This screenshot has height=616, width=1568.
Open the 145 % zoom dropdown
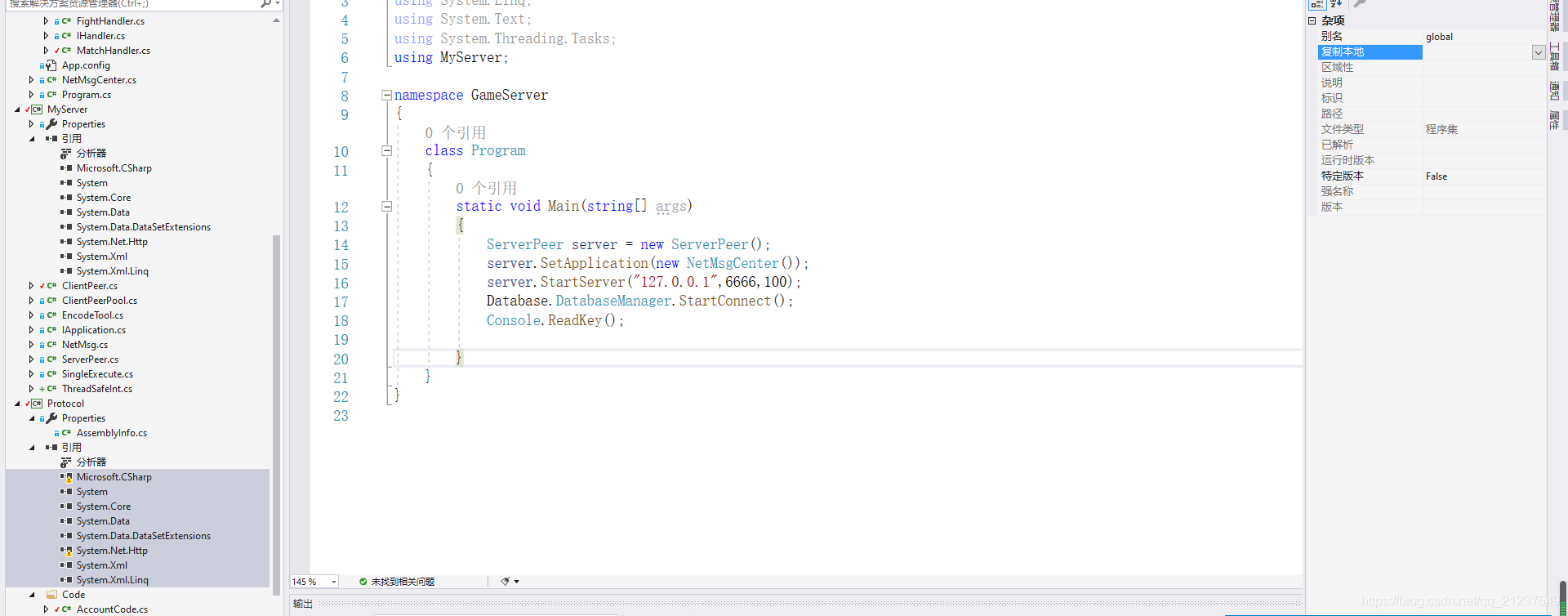click(334, 582)
